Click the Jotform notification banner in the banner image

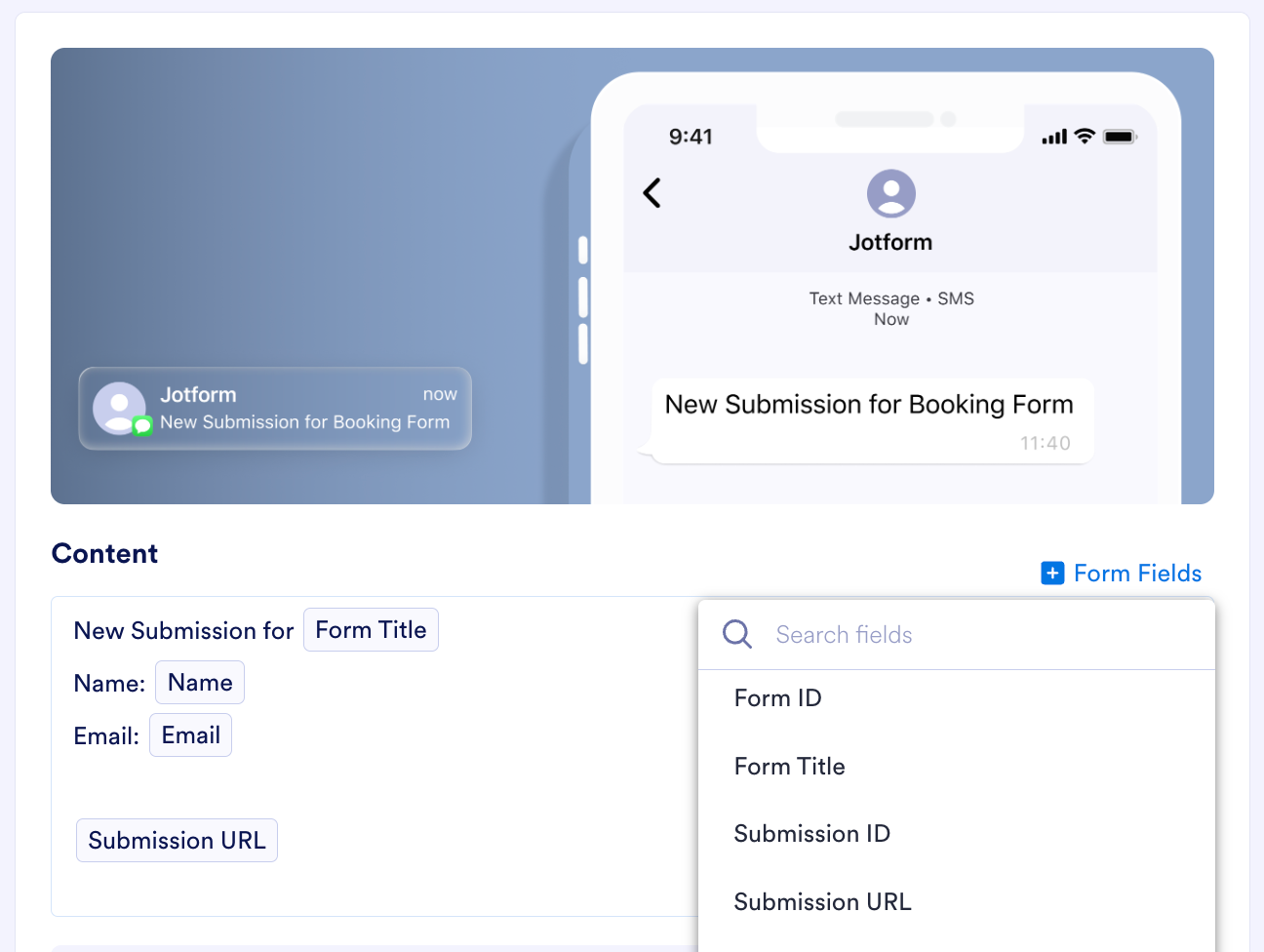275,409
